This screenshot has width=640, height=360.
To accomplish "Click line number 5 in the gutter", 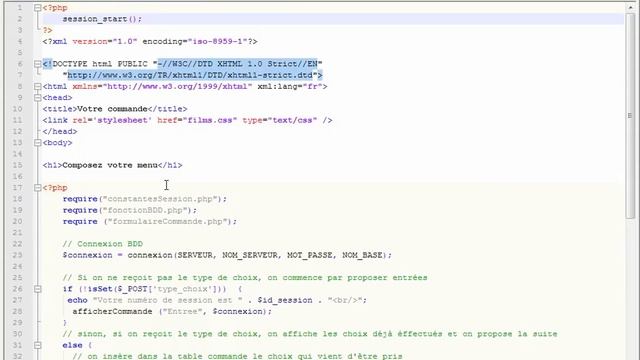I will pos(20,53).
